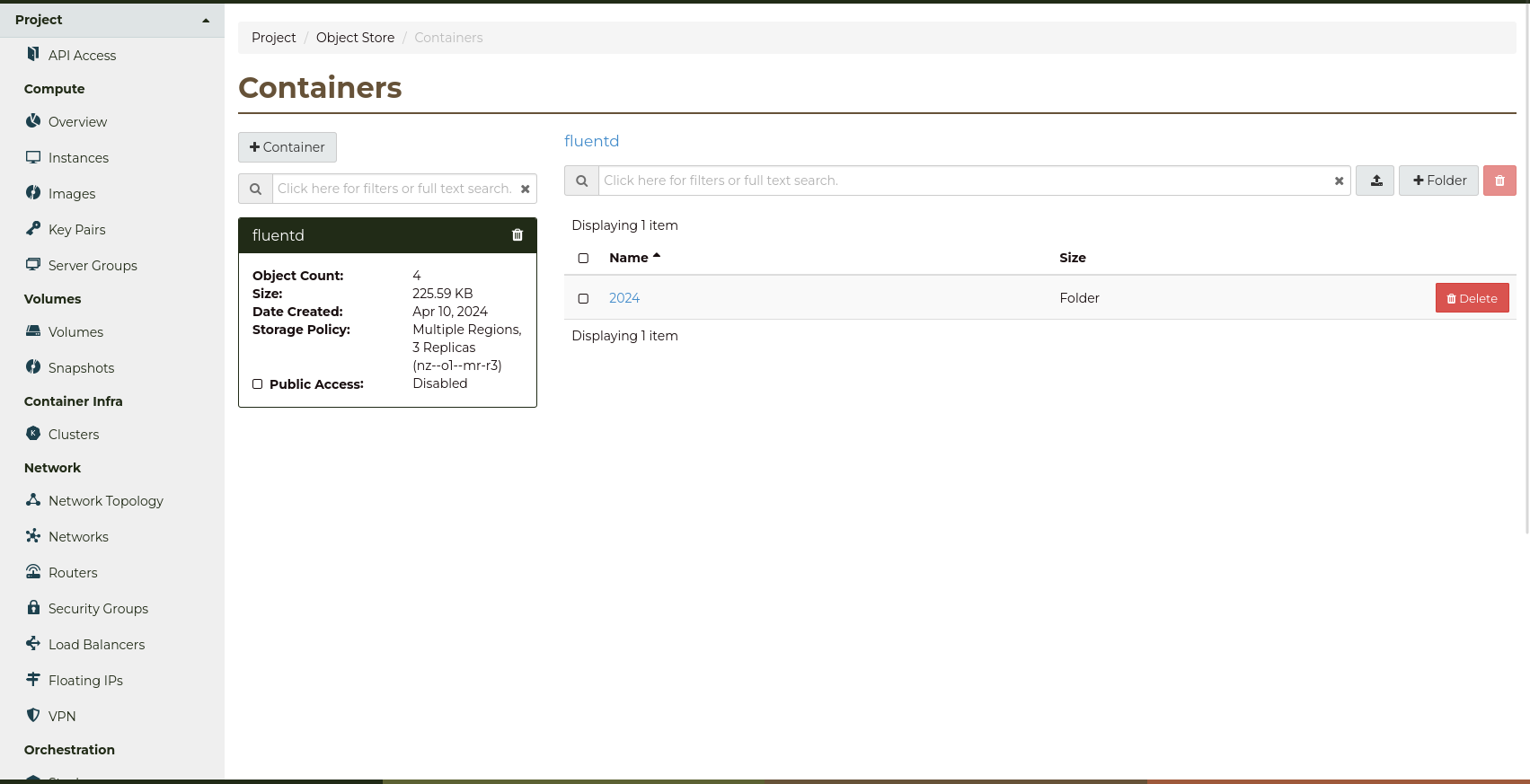Click the container filter text field
Screen dimensions: 1530x784
[x=395, y=189]
